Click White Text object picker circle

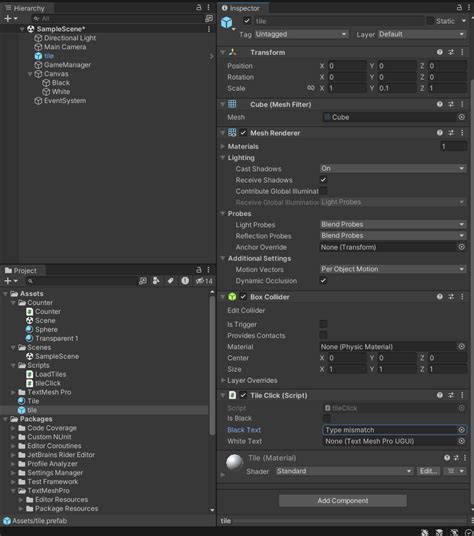click(x=461, y=441)
